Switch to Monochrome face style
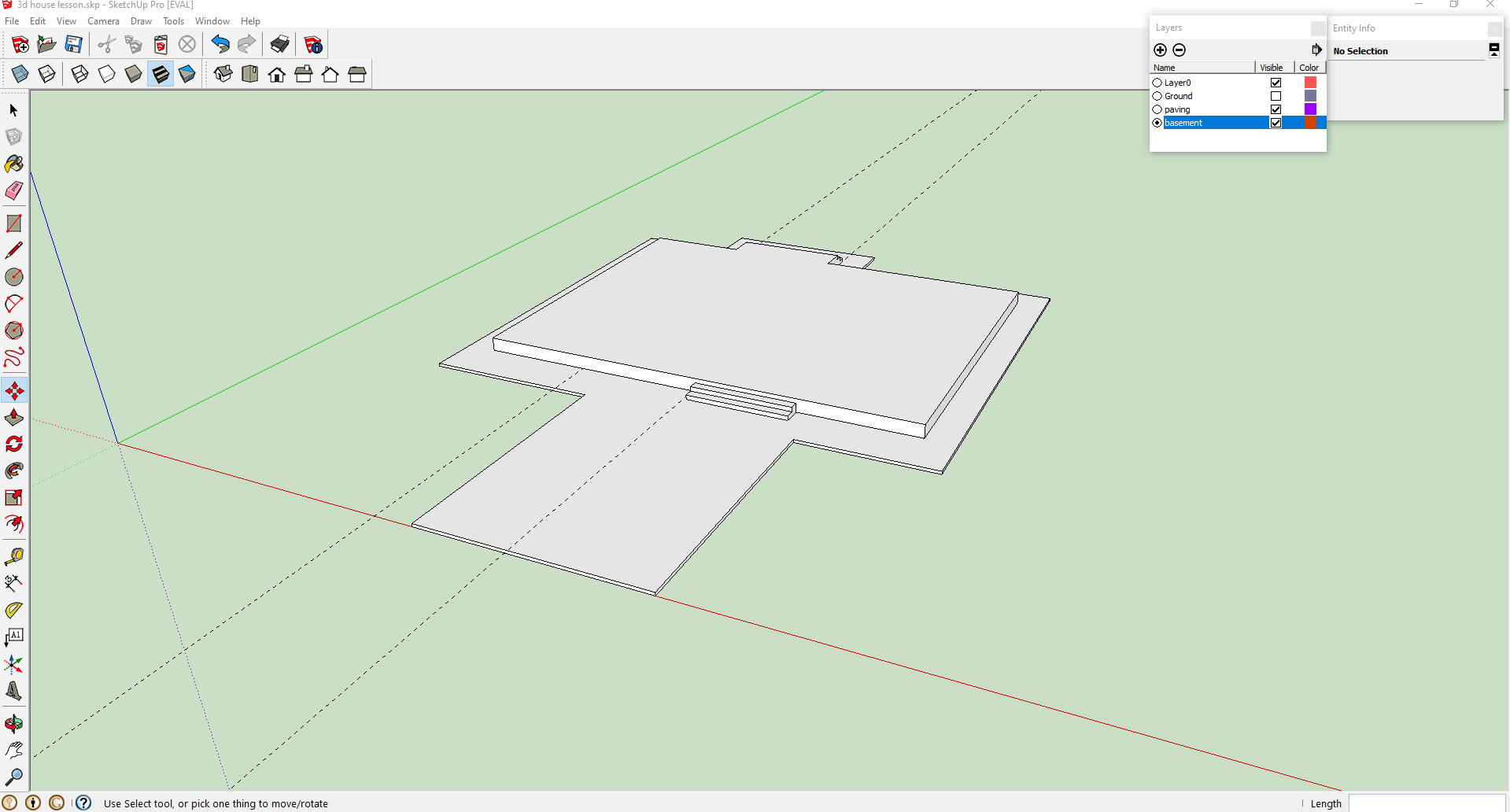This screenshot has height=812, width=1510. [x=186, y=74]
